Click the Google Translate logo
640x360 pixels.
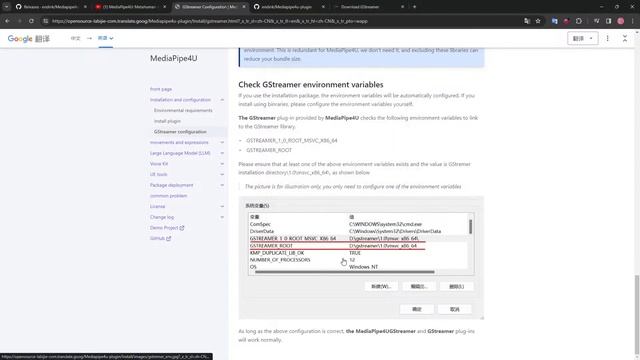coord(29,39)
